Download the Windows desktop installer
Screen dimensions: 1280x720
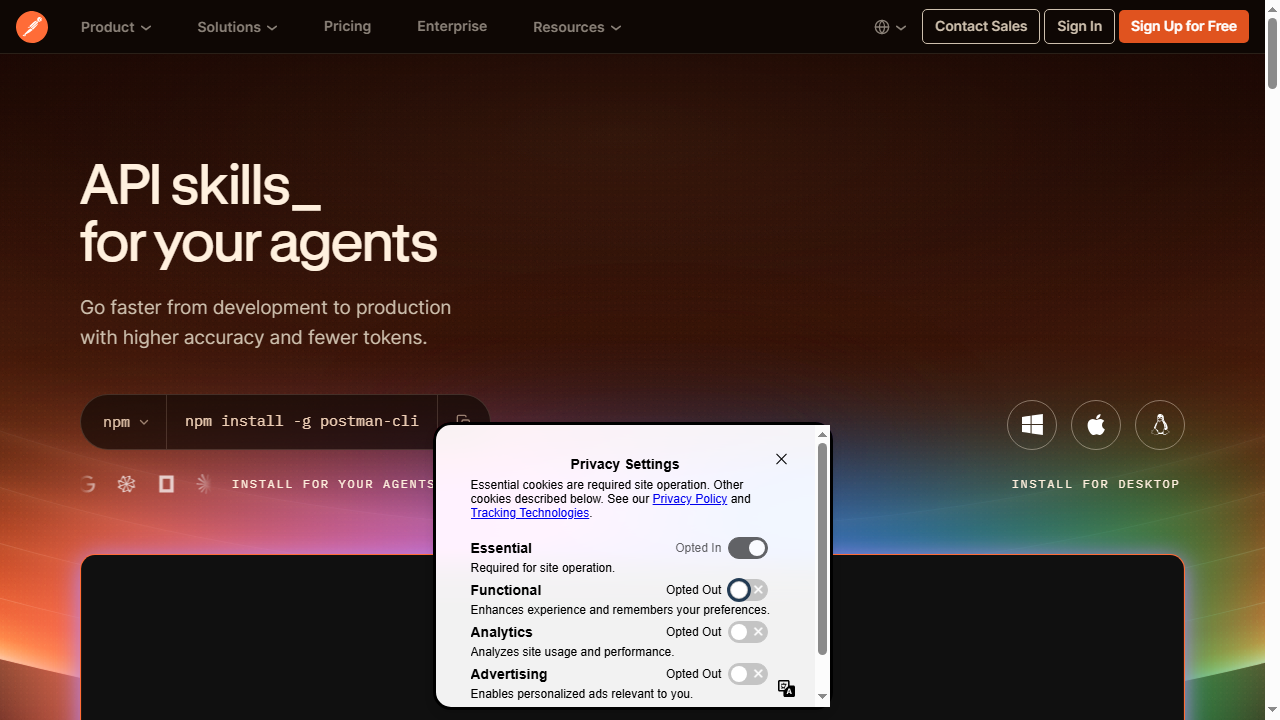pyautogui.click(x=1032, y=425)
